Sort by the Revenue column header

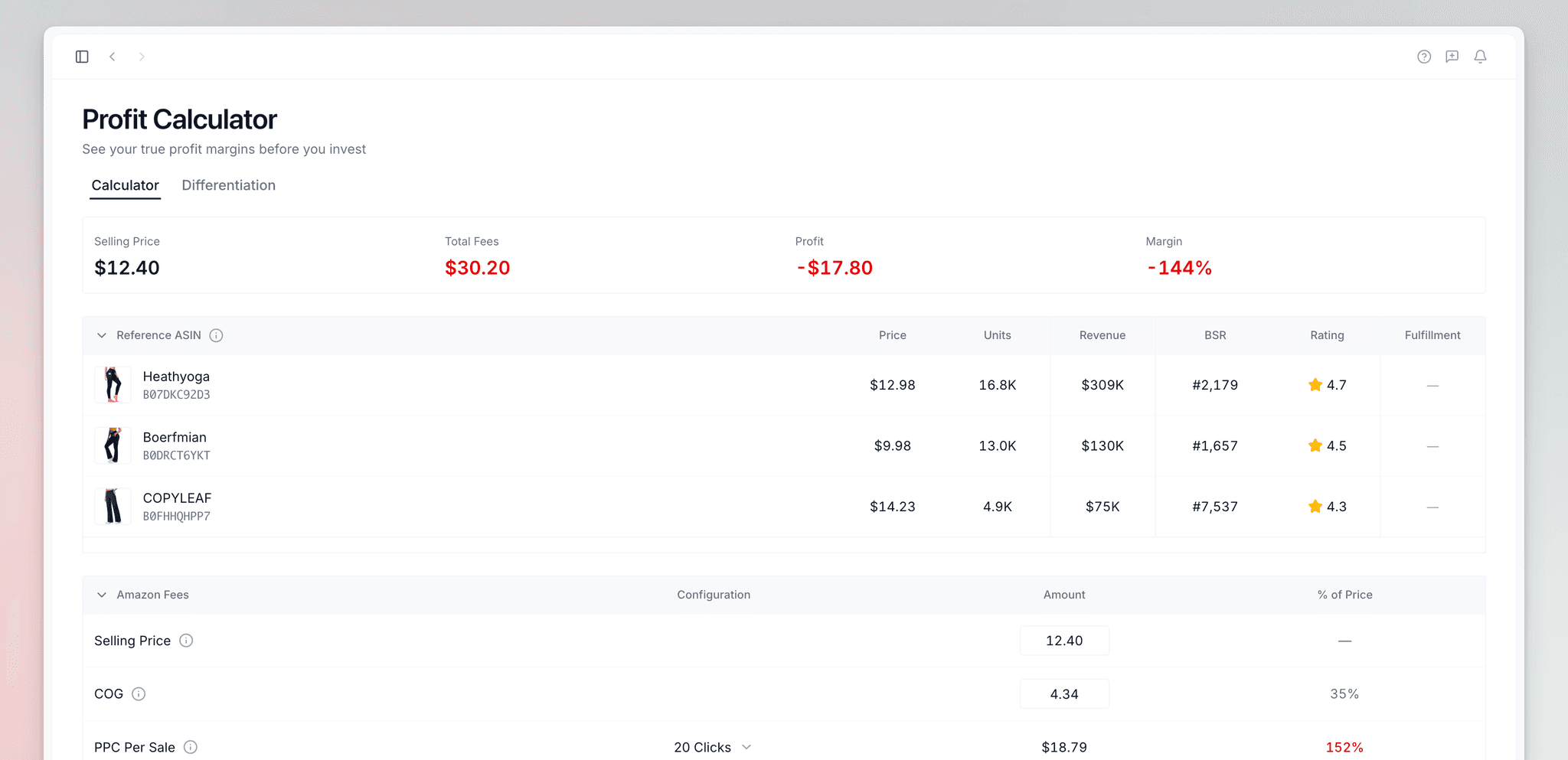1102,335
